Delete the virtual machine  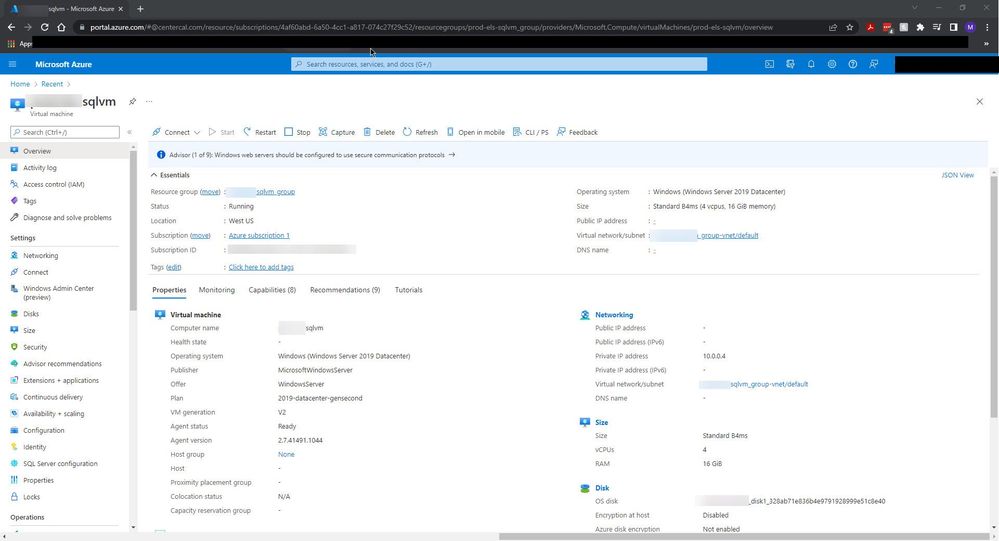tap(379, 132)
